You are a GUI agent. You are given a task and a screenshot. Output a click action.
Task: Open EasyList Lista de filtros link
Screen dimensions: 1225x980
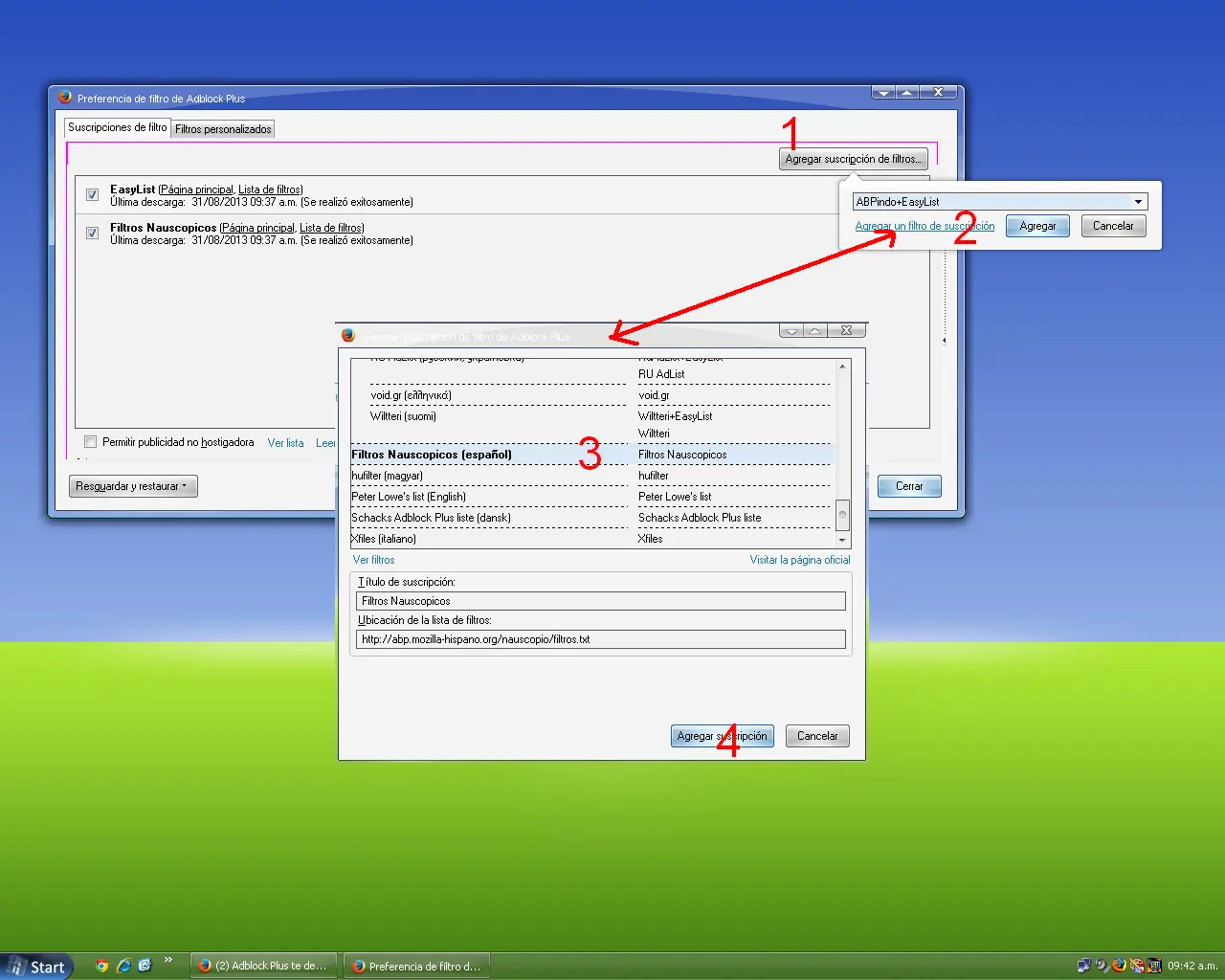(x=270, y=189)
